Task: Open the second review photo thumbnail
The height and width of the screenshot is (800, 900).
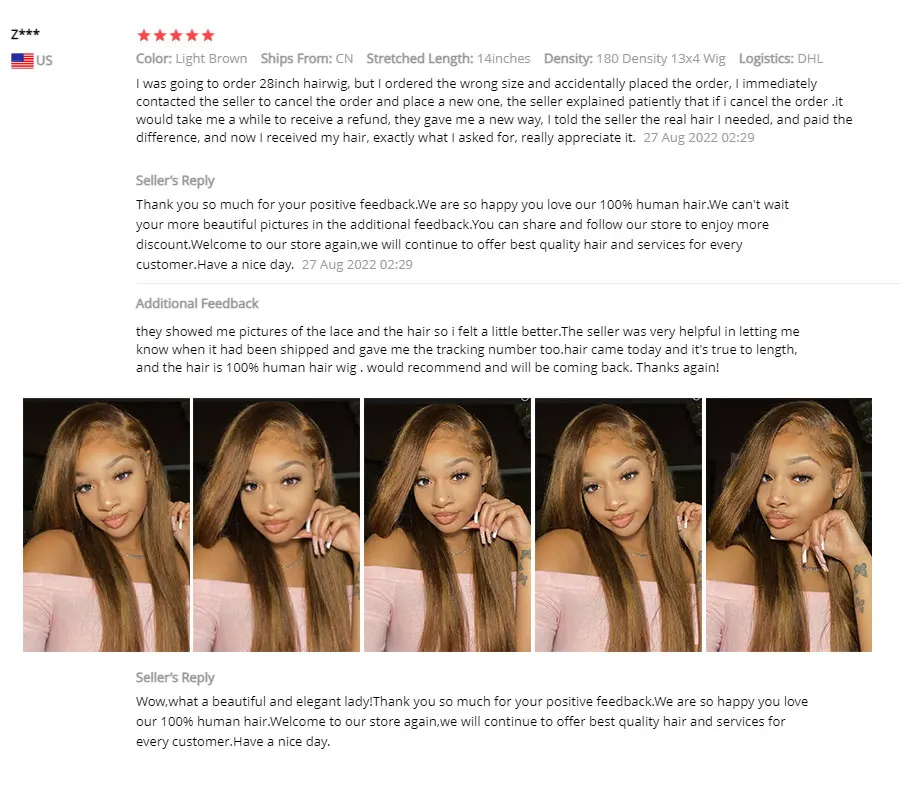Action: (277, 525)
